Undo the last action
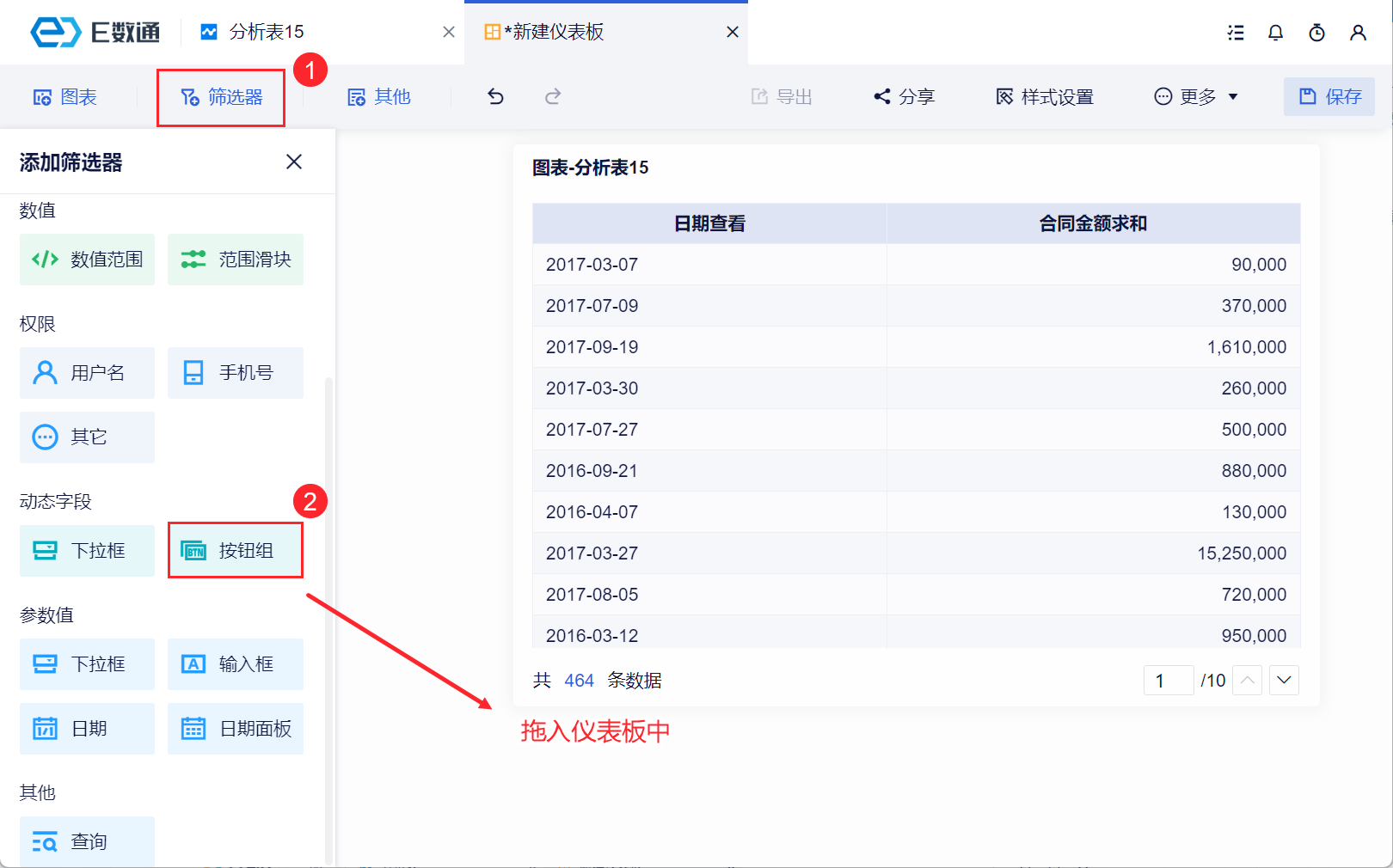1393x868 pixels. coord(496,96)
